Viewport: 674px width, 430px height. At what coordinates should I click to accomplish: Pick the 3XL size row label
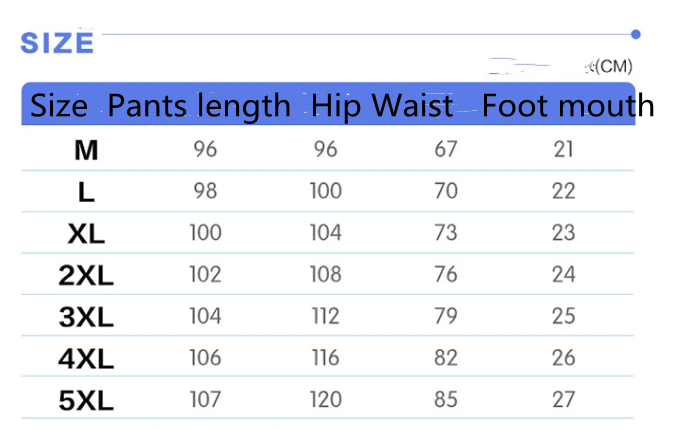click(x=87, y=317)
